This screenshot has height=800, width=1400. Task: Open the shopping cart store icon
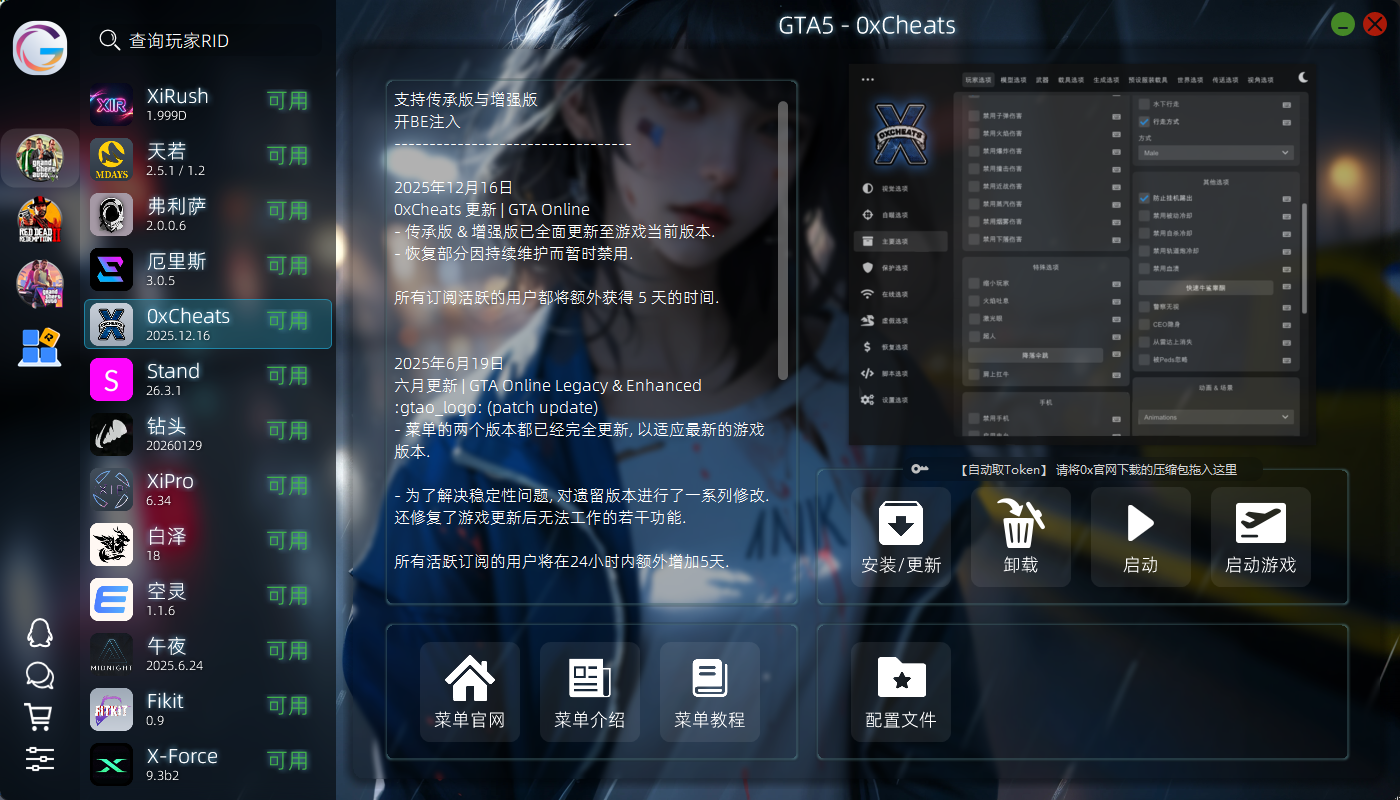coord(39,716)
